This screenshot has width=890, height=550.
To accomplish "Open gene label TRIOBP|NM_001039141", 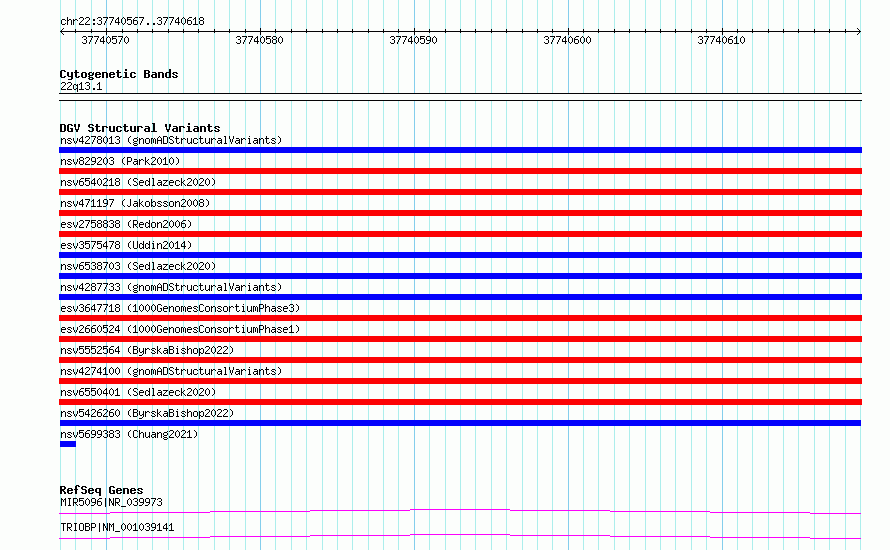I will point(117,527).
